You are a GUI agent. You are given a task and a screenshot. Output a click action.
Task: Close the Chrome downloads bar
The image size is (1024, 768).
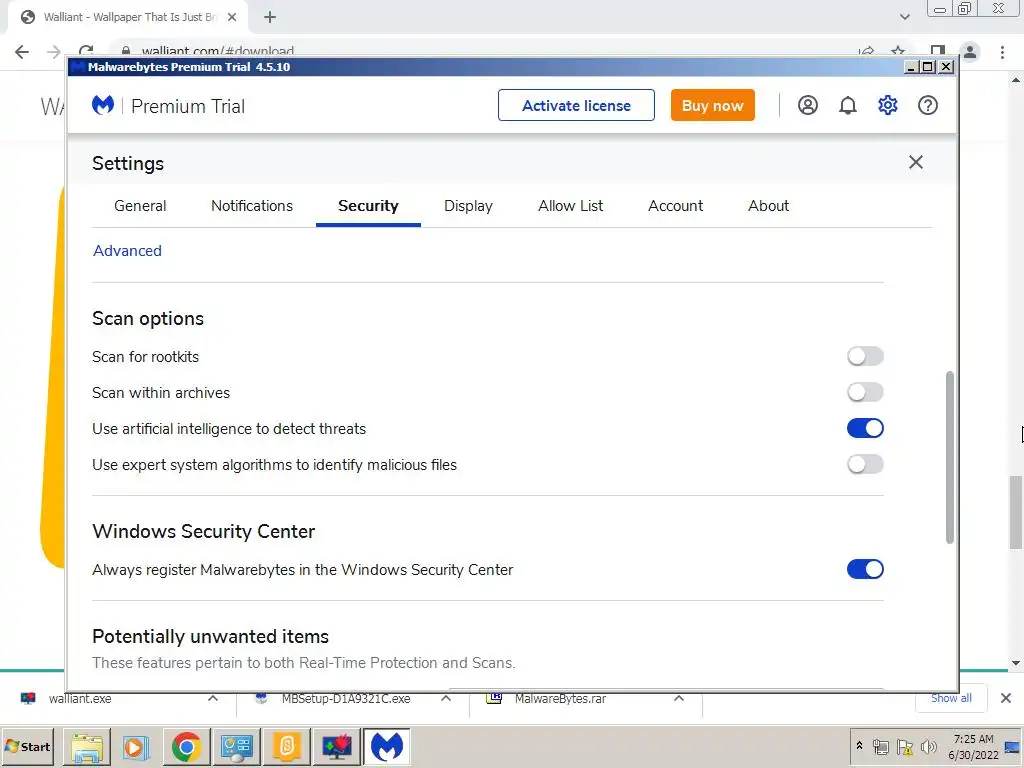1006,698
